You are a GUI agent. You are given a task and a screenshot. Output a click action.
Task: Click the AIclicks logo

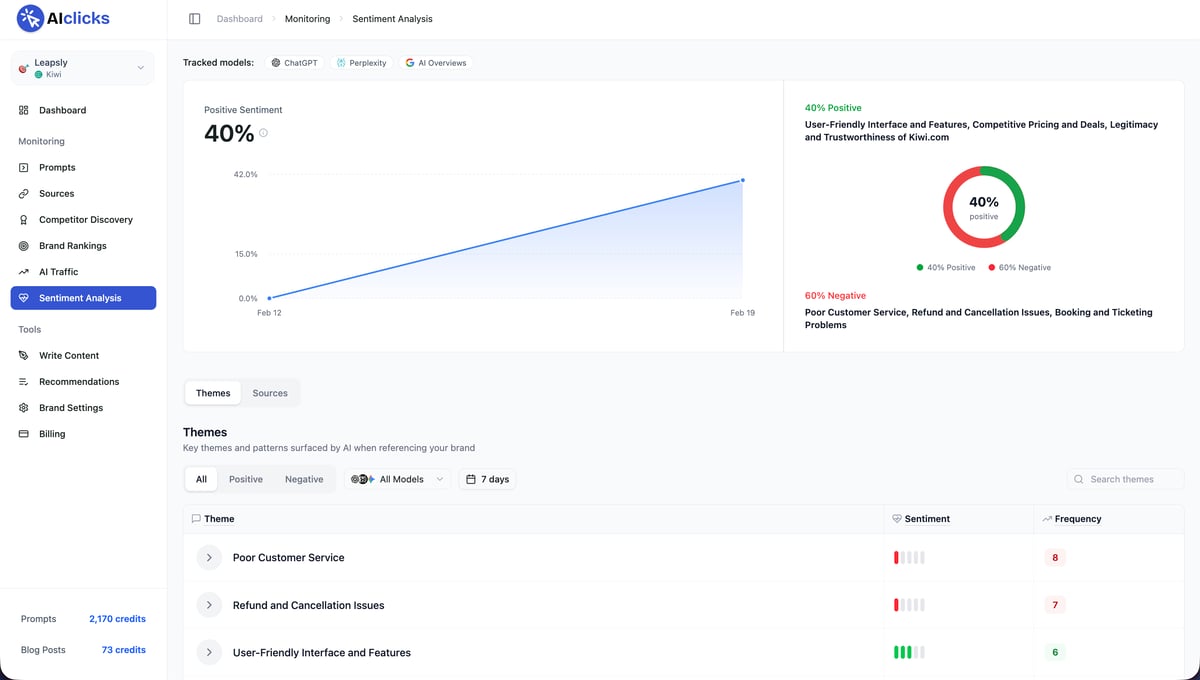[x=62, y=18]
